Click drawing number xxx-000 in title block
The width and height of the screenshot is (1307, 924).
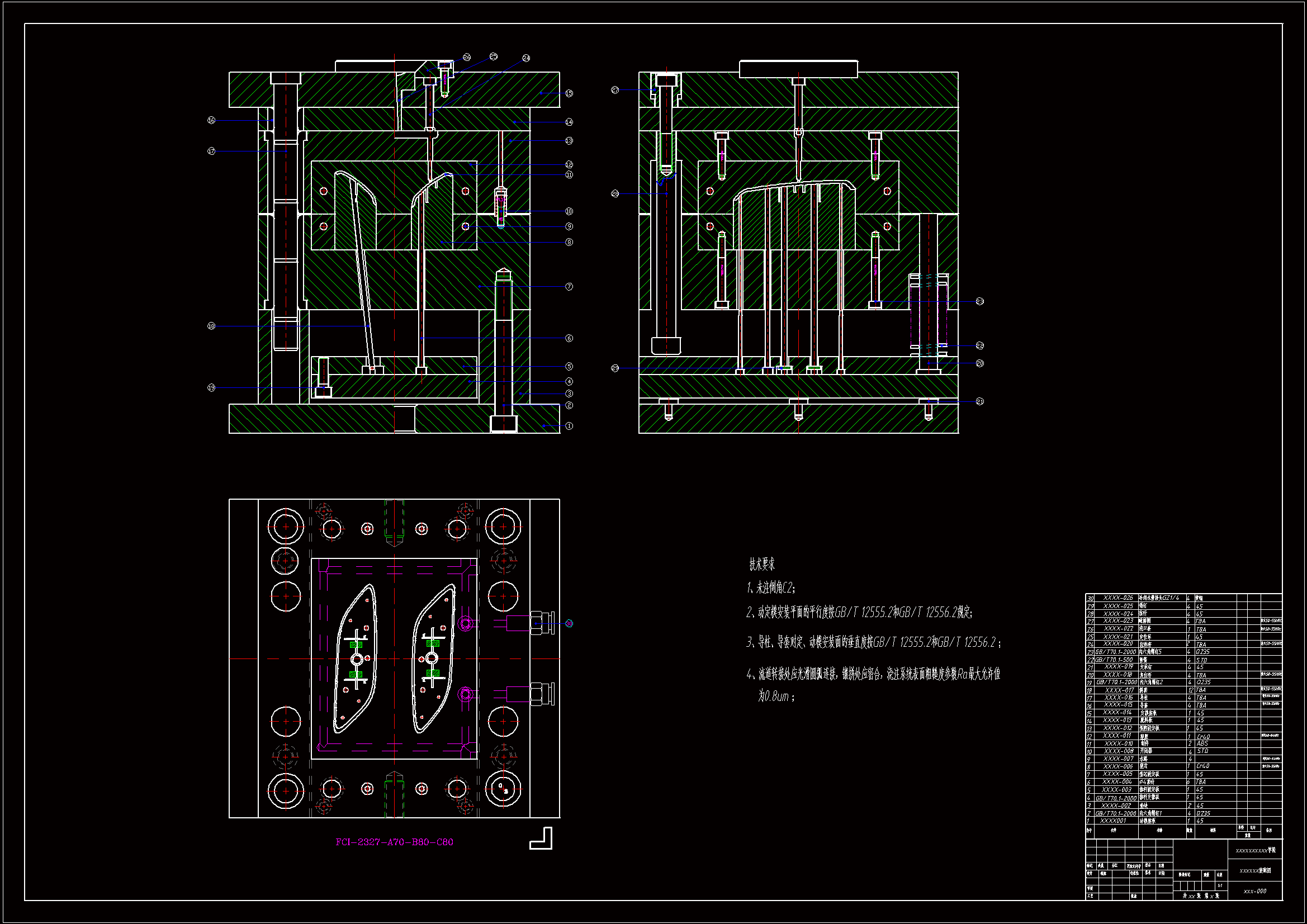click(1254, 891)
